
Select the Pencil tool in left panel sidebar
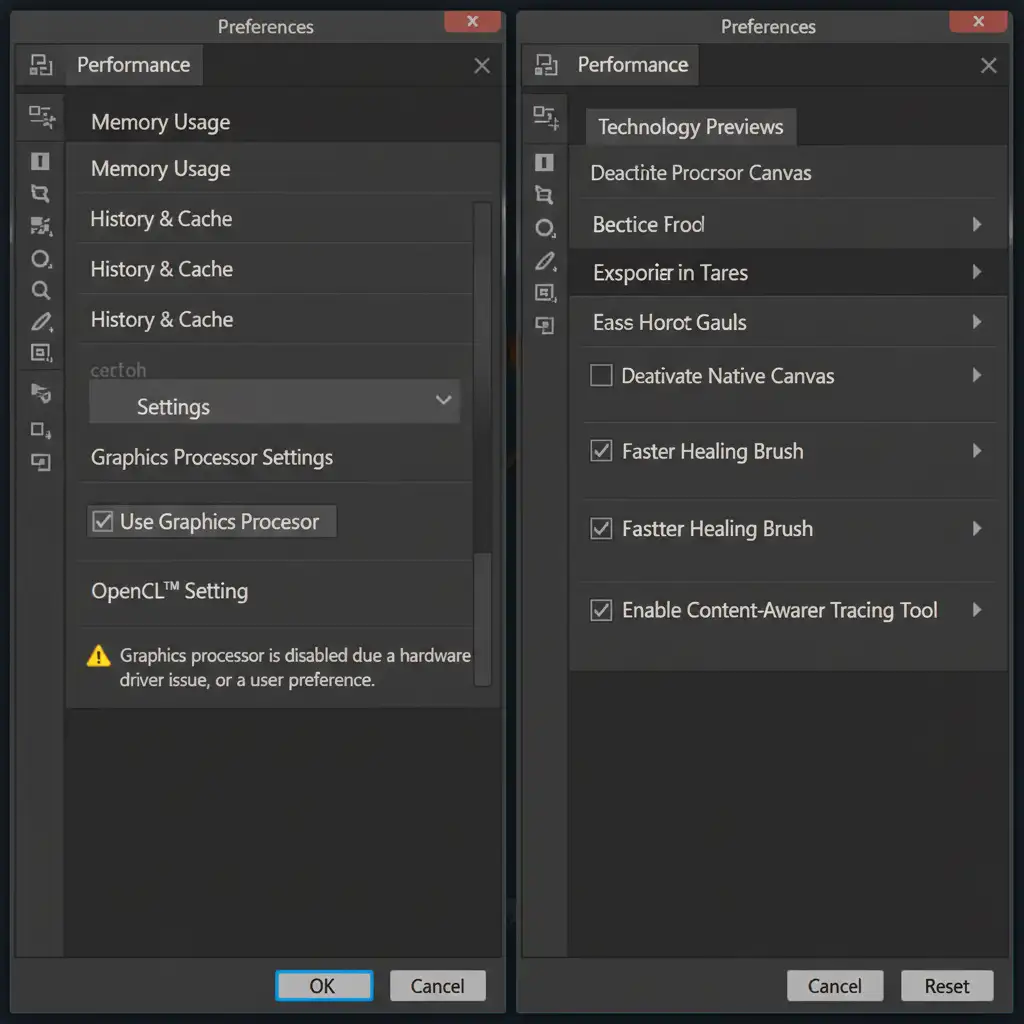41,322
